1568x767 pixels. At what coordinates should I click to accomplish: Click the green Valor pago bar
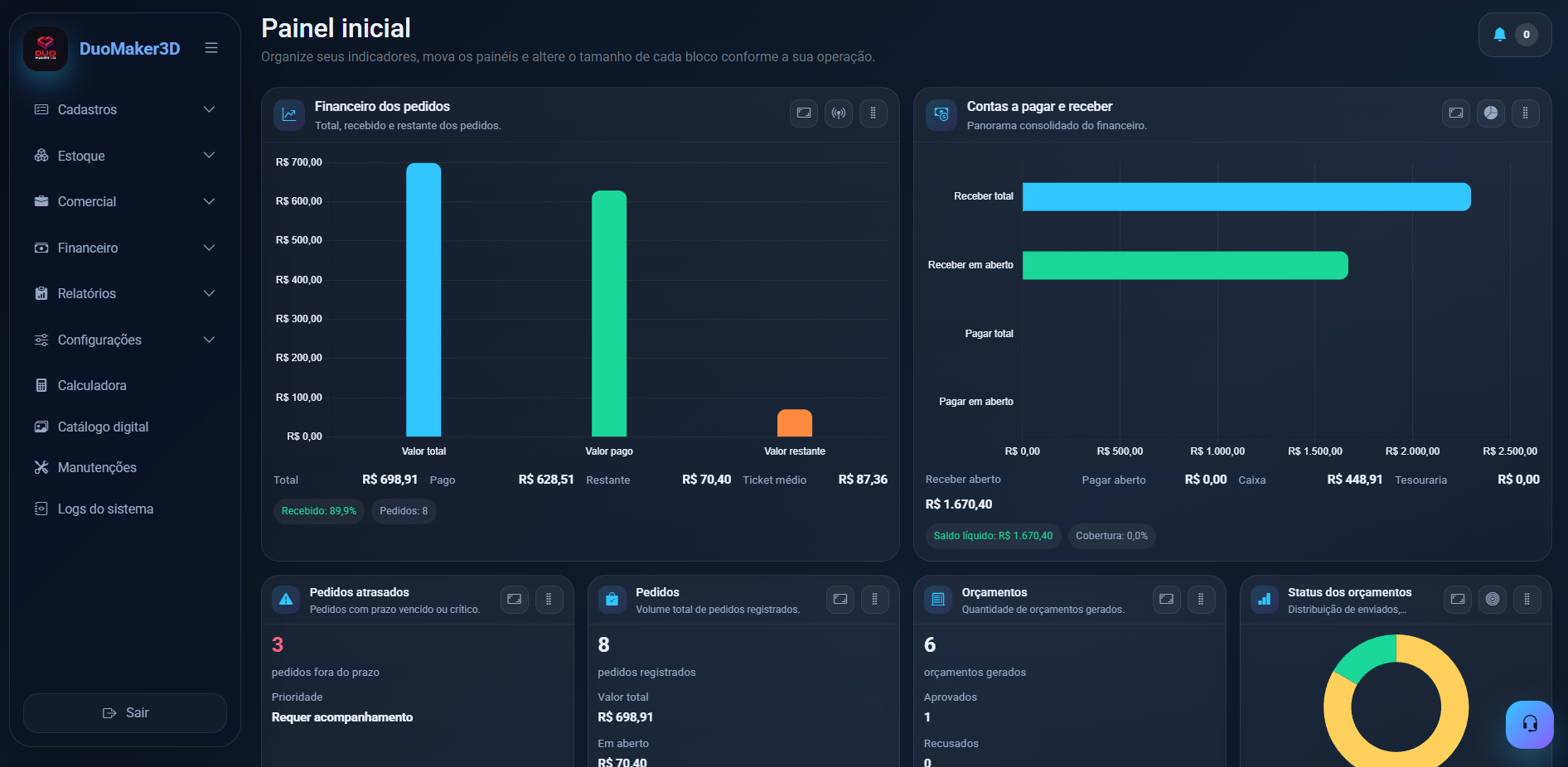coord(609,313)
